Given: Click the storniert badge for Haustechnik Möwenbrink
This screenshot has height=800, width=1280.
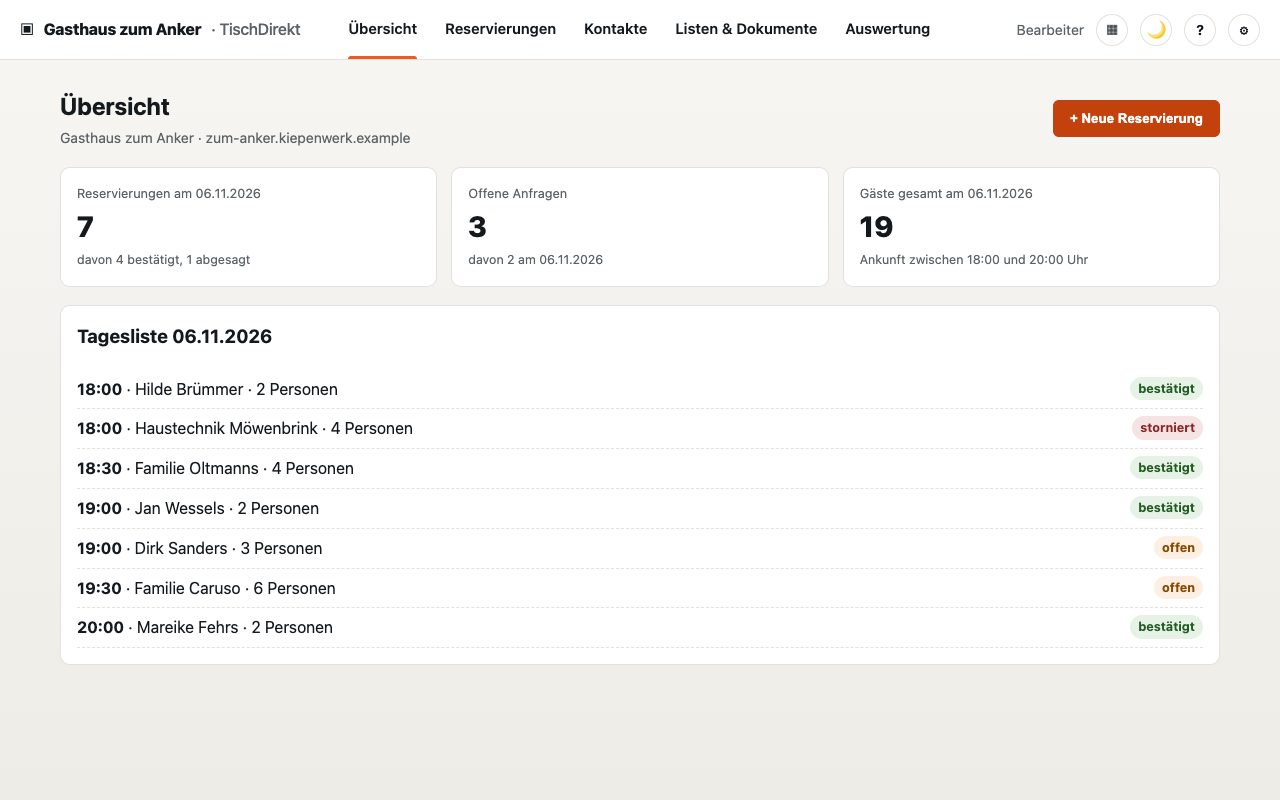Looking at the screenshot, I should (x=1167, y=428).
